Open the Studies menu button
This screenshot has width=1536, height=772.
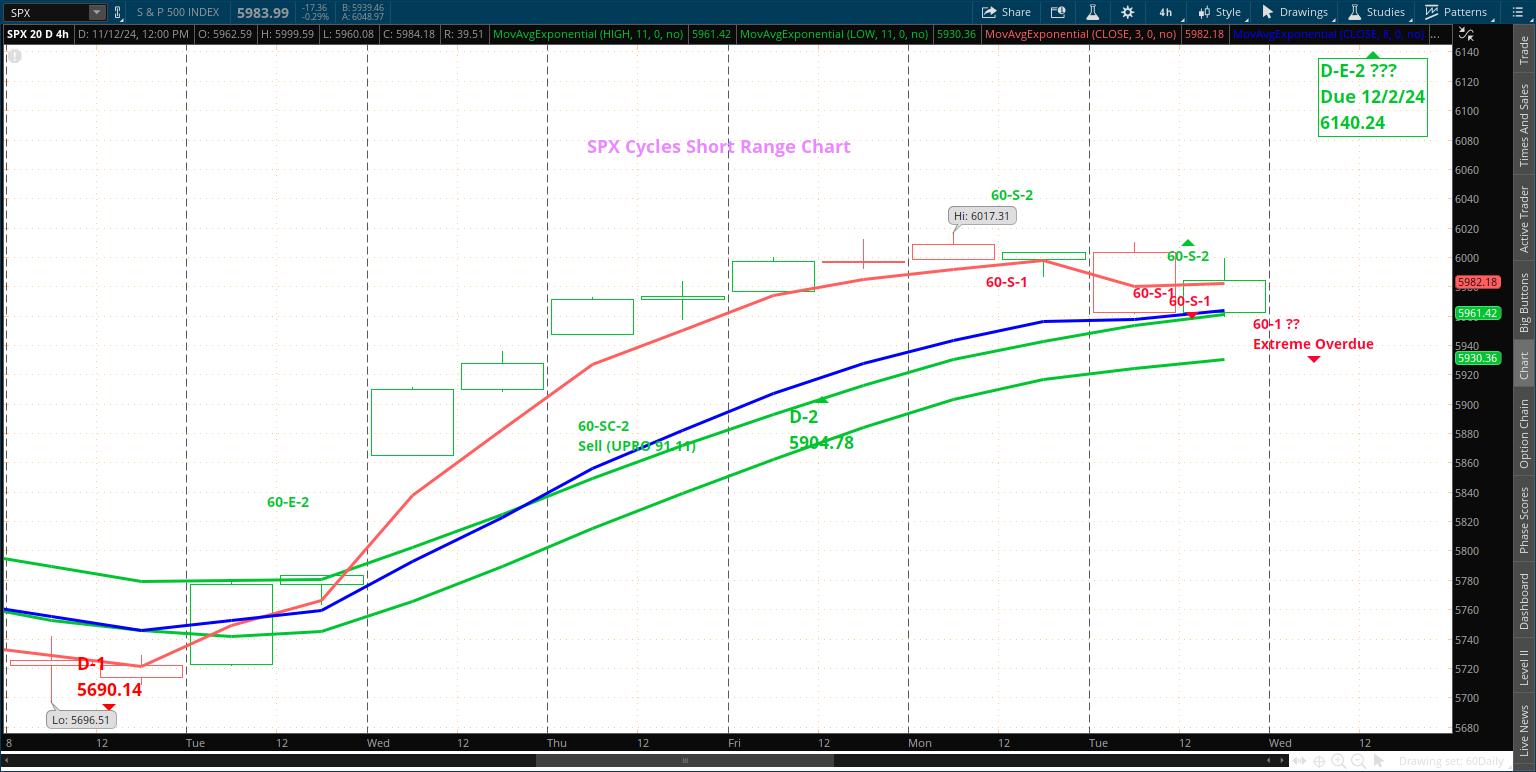point(1377,12)
